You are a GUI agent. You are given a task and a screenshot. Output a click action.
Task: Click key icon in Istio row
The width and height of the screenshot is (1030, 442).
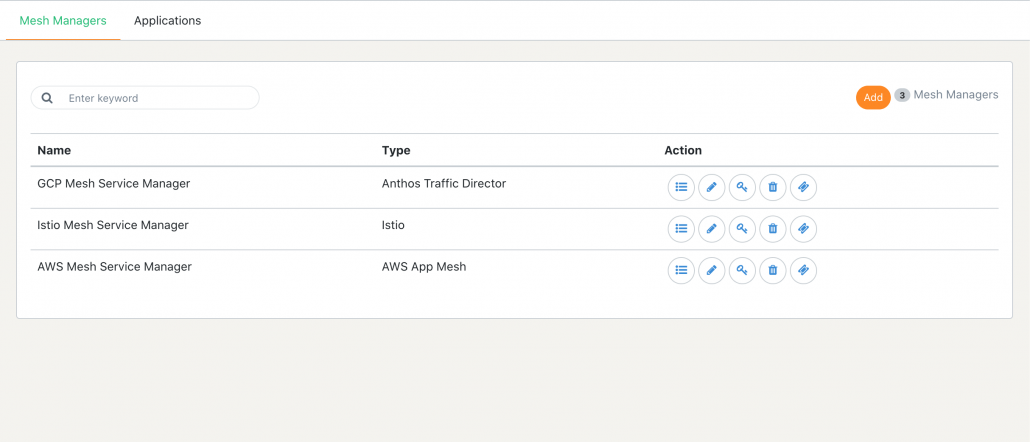coord(742,229)
